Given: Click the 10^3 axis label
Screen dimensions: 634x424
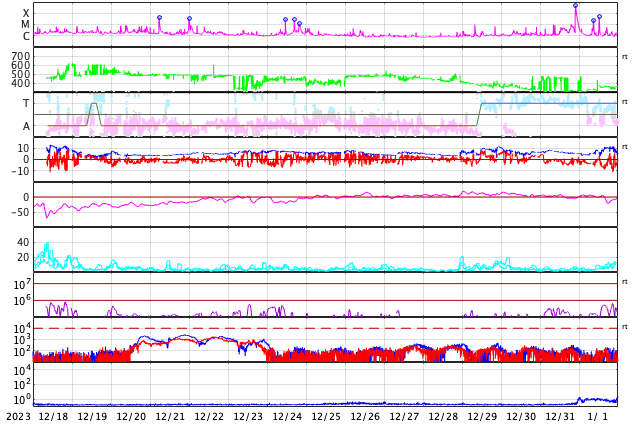Looking at the screenshot, I should pos(21,340).
